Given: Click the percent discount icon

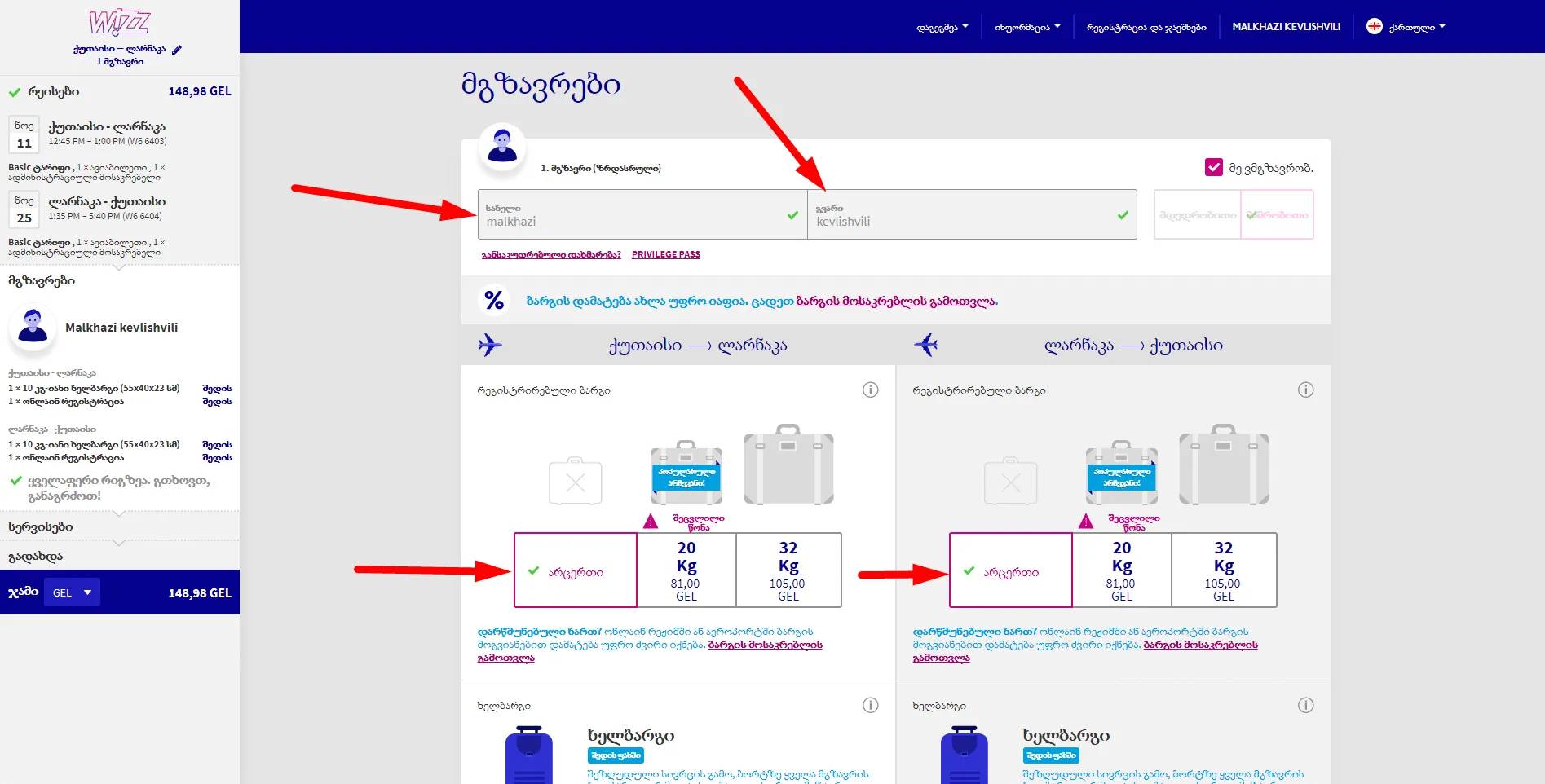Looking at the screenshot, I should point(494,301).
